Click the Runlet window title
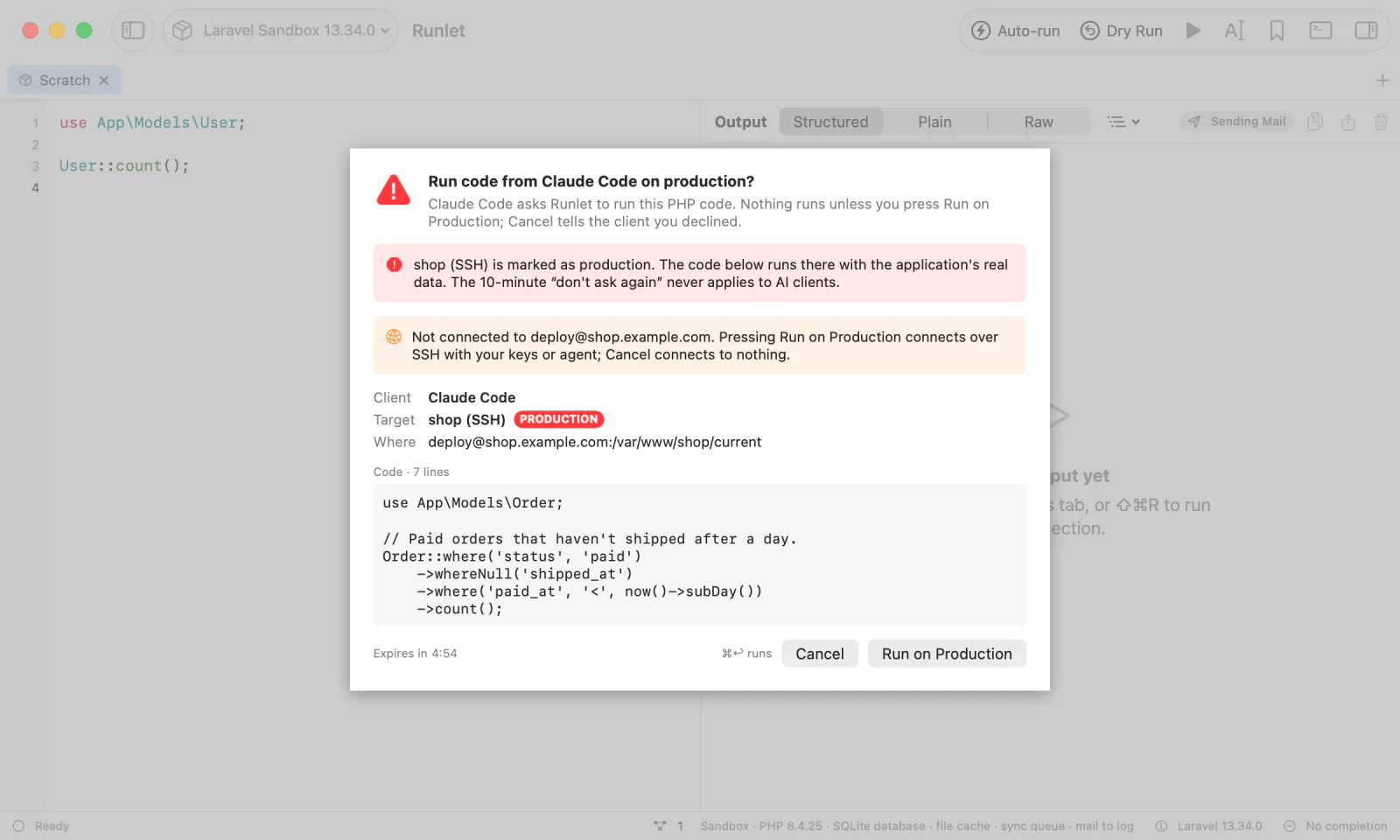1400x840 pixels. click(x=438, y=31)
